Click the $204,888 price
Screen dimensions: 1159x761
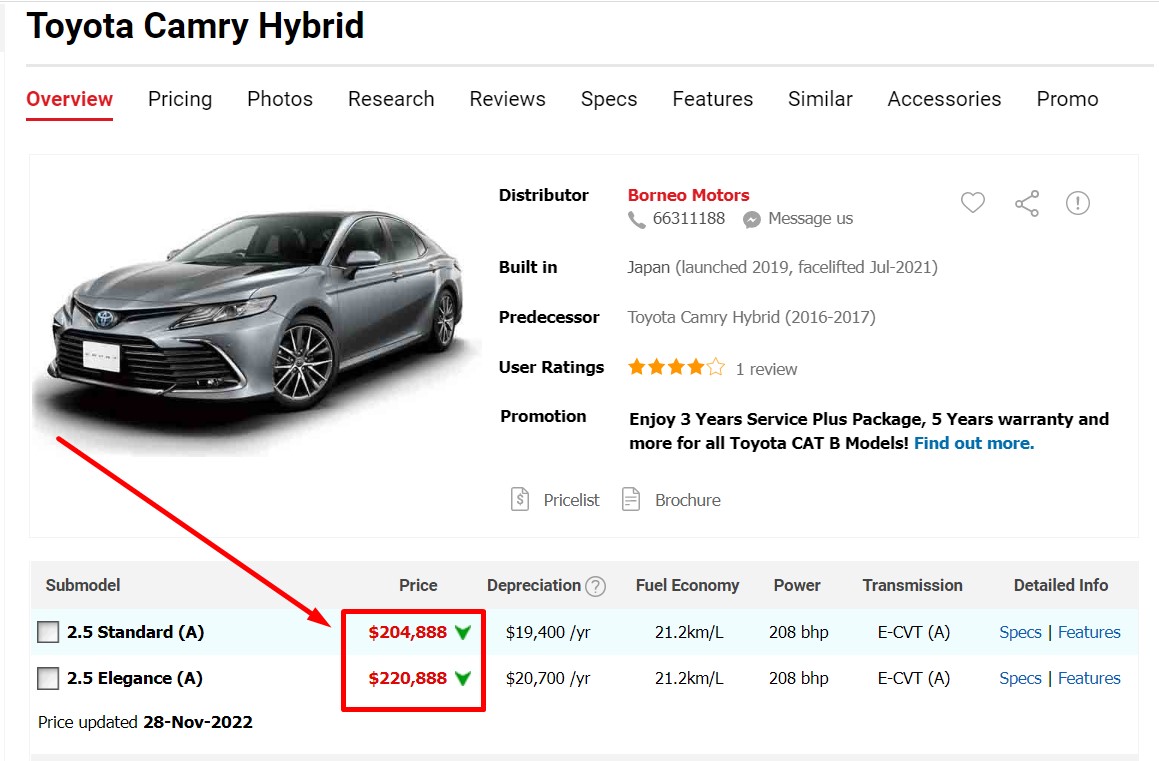pos(407,632)
